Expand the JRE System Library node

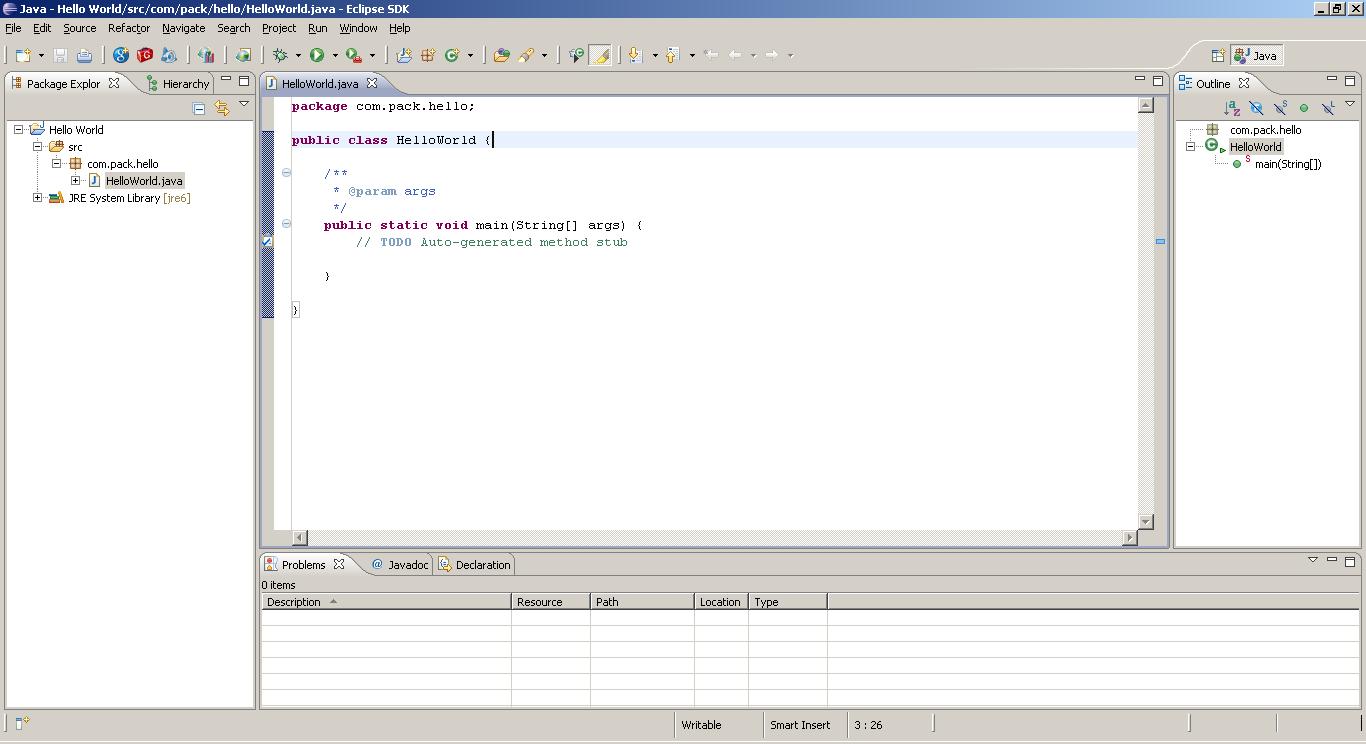pos(38,198)
